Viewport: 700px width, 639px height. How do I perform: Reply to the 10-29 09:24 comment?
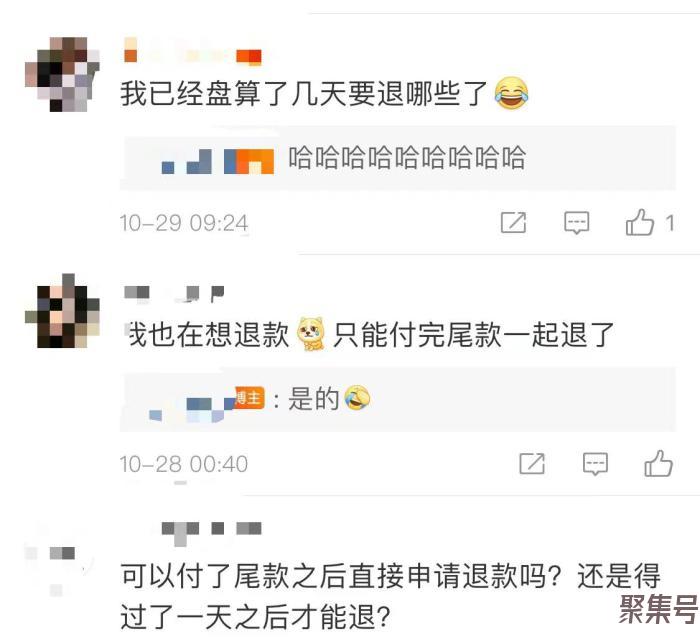(576, 222)
